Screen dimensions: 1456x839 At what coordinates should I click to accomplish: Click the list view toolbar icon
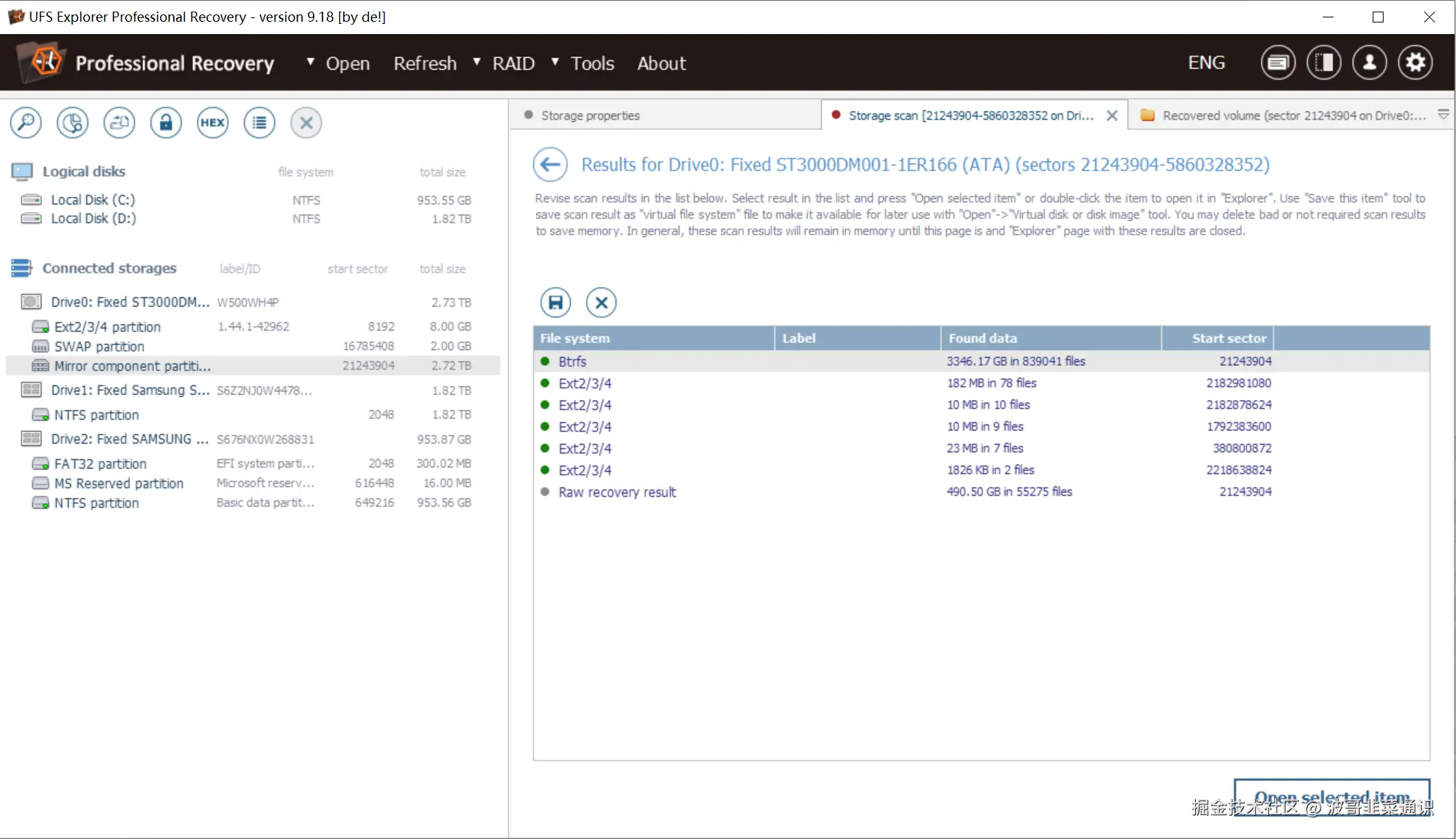[x=259, y=122]
